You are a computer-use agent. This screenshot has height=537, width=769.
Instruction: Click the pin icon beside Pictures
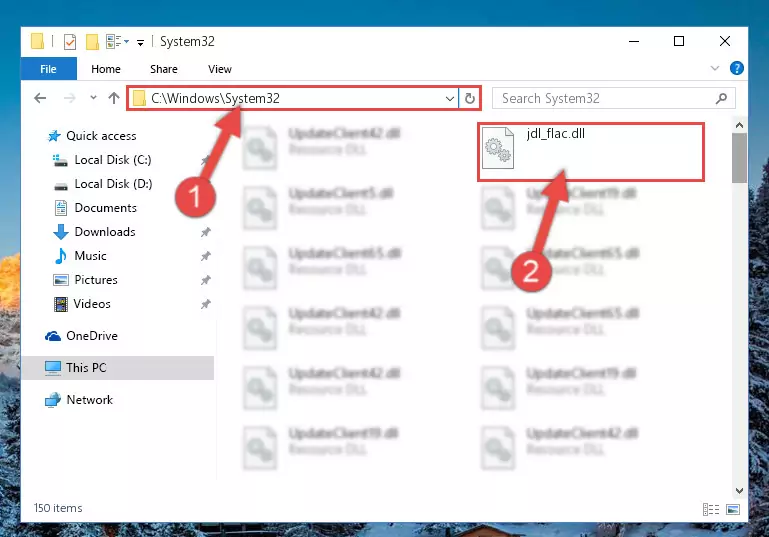pos(205,280)
